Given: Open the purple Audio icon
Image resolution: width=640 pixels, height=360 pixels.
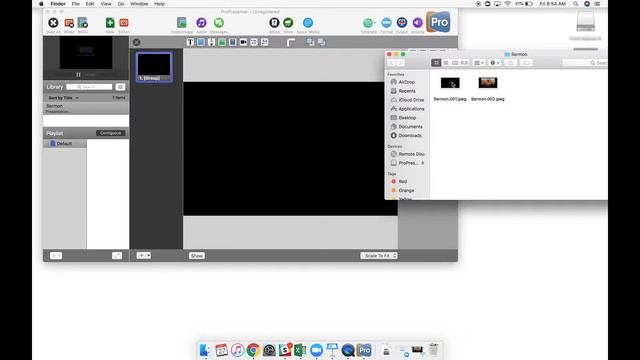Looking at the screenshot, I should coord(201,23).
